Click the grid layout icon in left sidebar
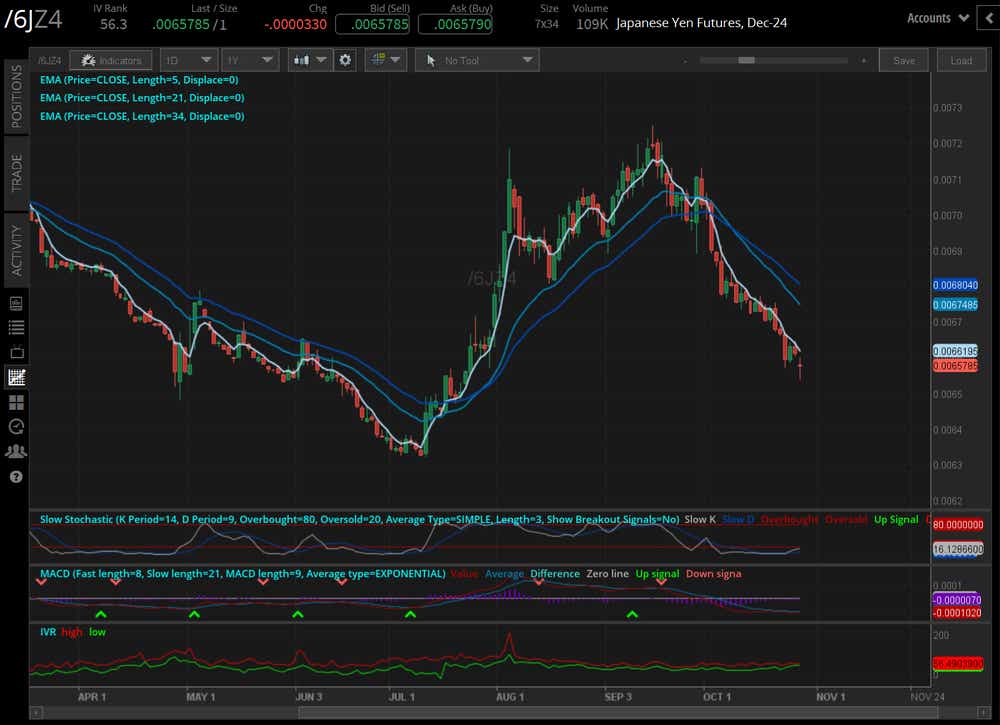The height and width of the screenshot is (725, 1000). tap(16, 401)
